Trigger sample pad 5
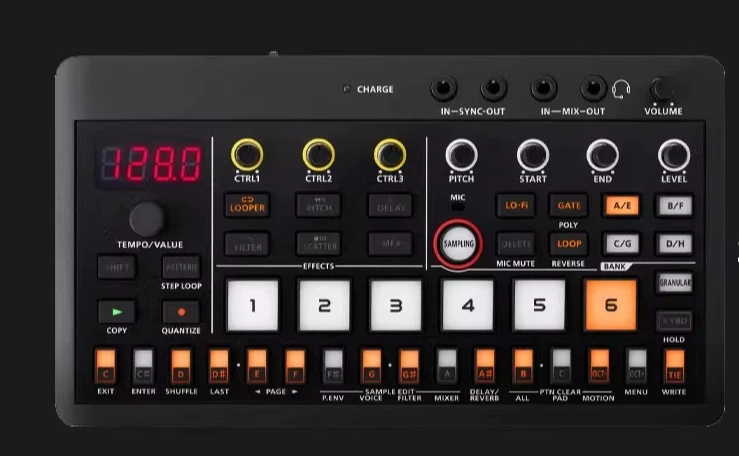 [x=539, y=305]
